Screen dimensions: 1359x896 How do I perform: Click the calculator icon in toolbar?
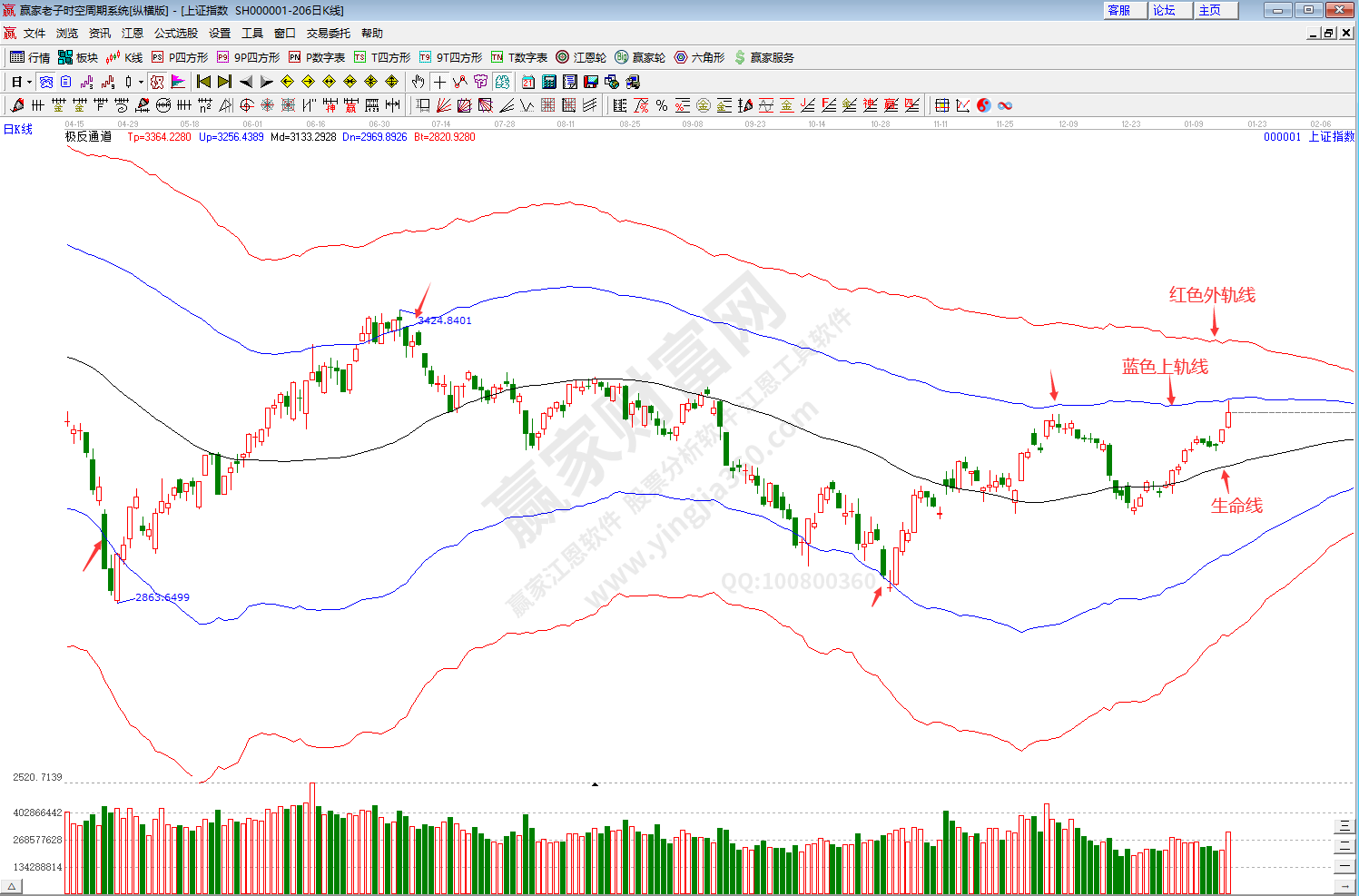pos(549,82)
